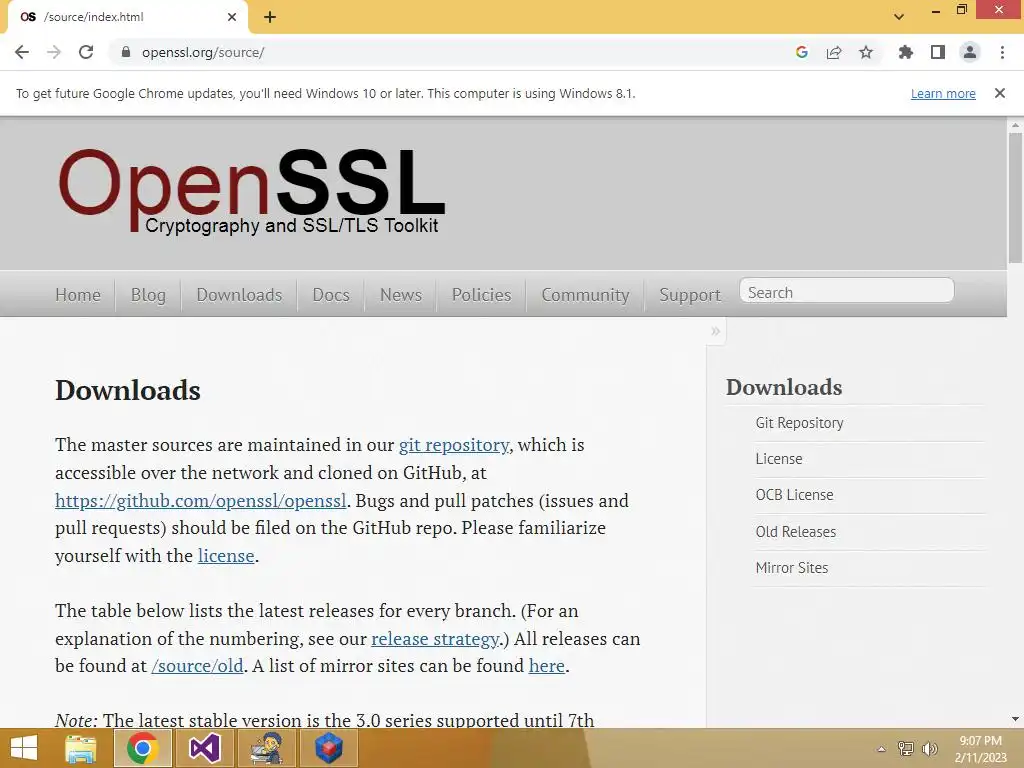This screenshot has width=1024, height=768.
Task: Open the Downloads navigation item
Action: [239, 295]
